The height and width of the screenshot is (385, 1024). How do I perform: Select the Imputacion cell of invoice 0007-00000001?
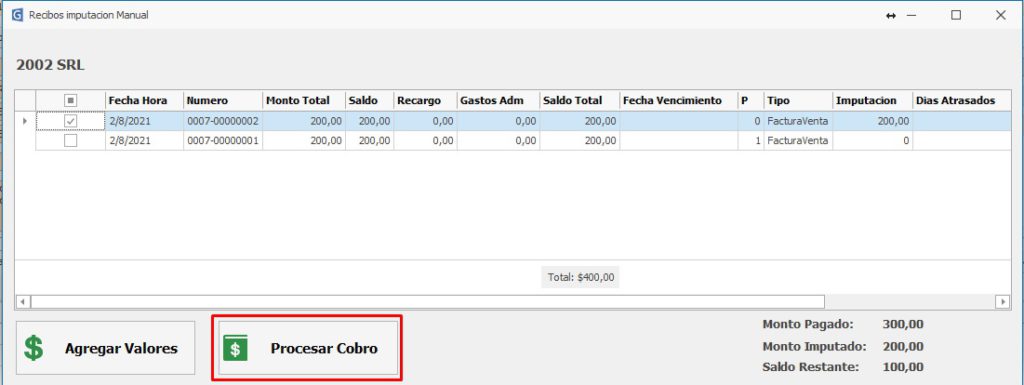point(872,140)
